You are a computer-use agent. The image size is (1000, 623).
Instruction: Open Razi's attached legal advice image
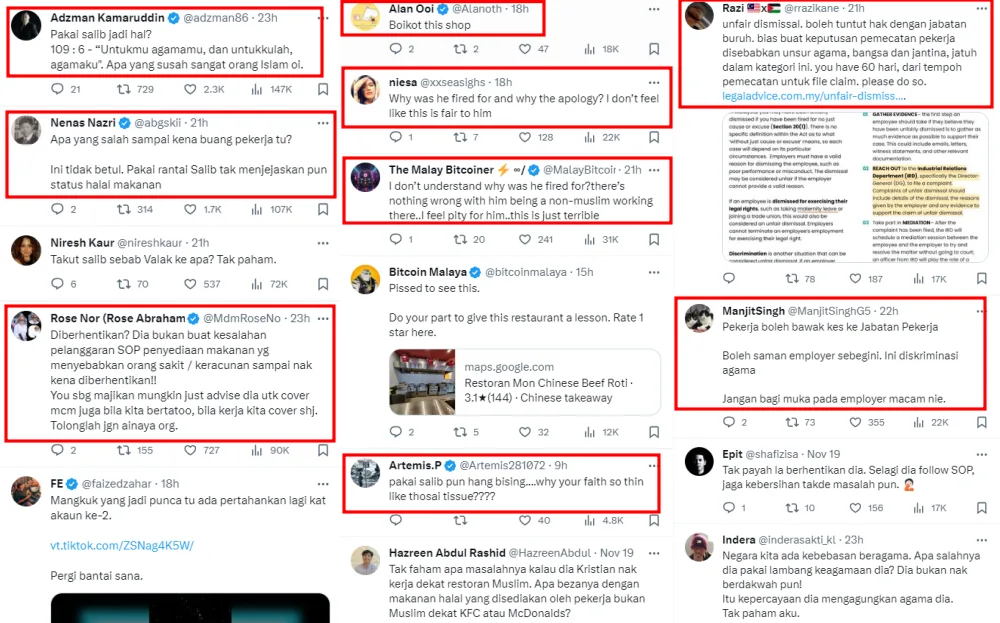tap(855, 187)
